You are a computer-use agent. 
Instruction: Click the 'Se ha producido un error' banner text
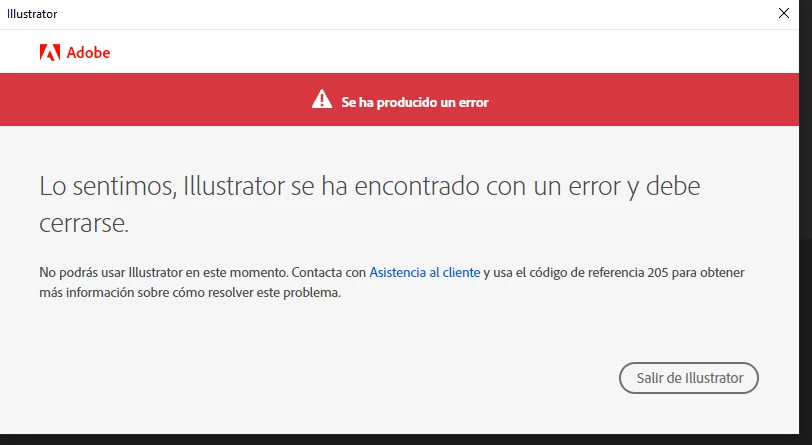[x=415, y=103]
